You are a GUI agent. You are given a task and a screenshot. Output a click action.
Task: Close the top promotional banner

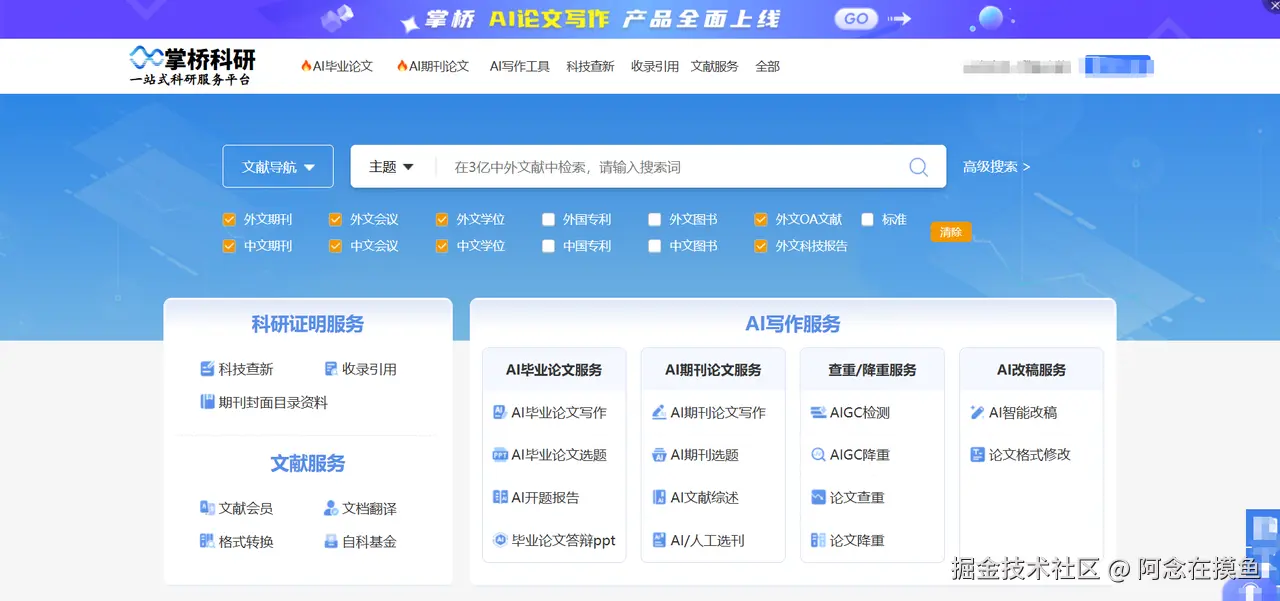(1272, 5)
